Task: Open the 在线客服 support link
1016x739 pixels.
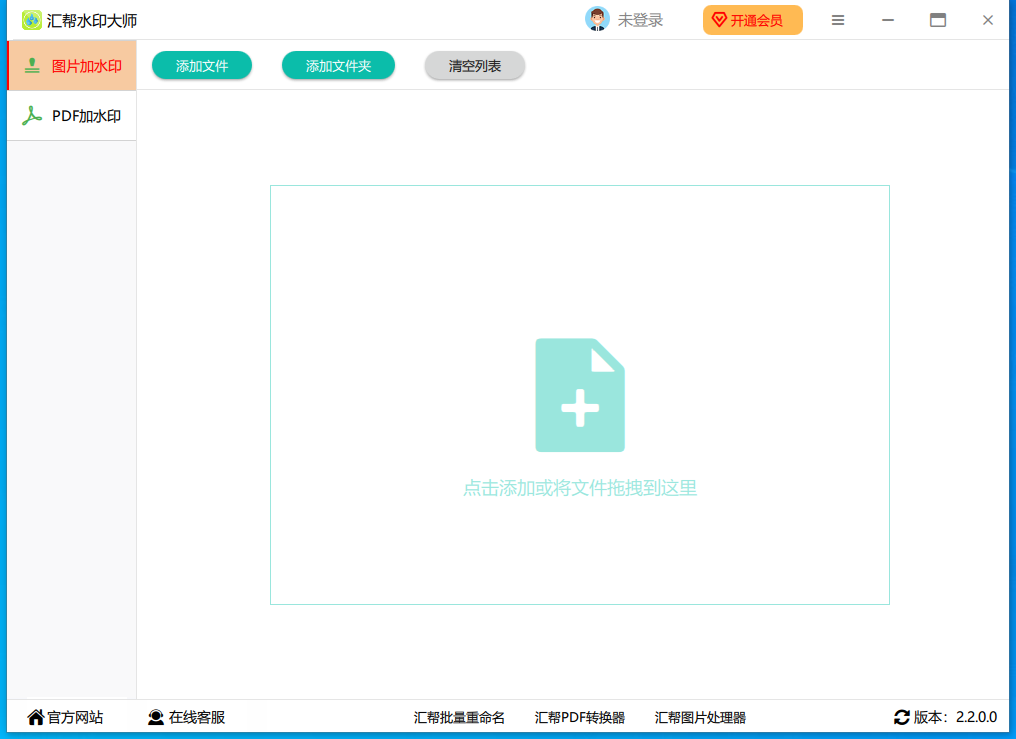Action: [187, 717]
